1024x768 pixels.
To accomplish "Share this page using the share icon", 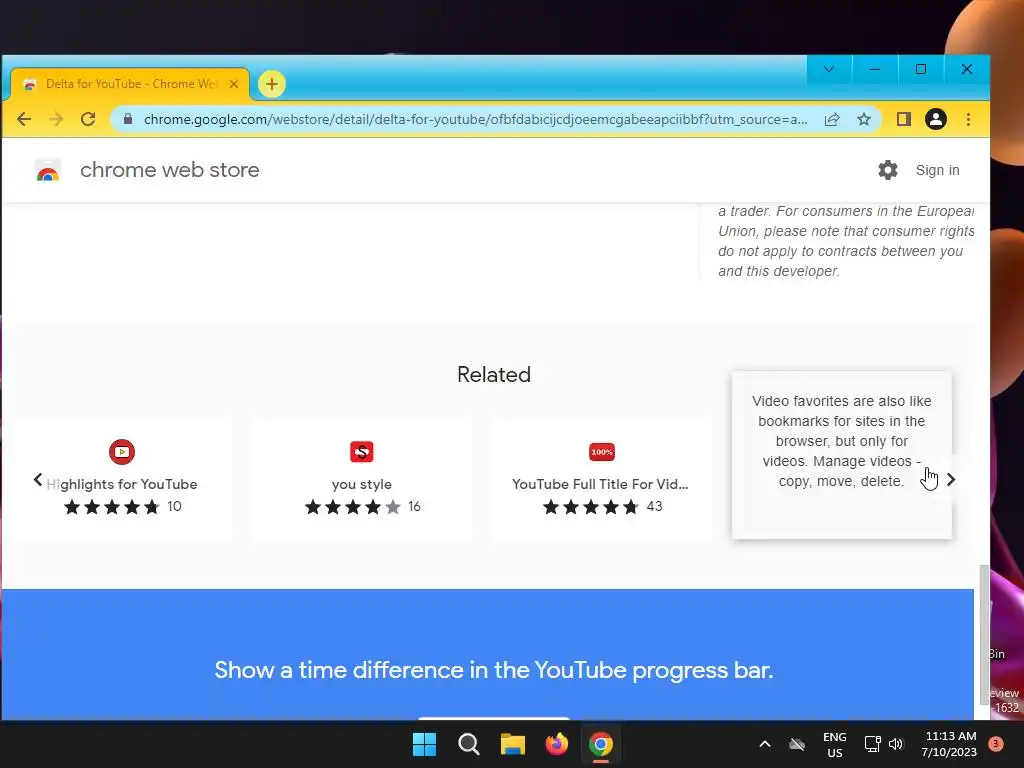I will 832,120.
